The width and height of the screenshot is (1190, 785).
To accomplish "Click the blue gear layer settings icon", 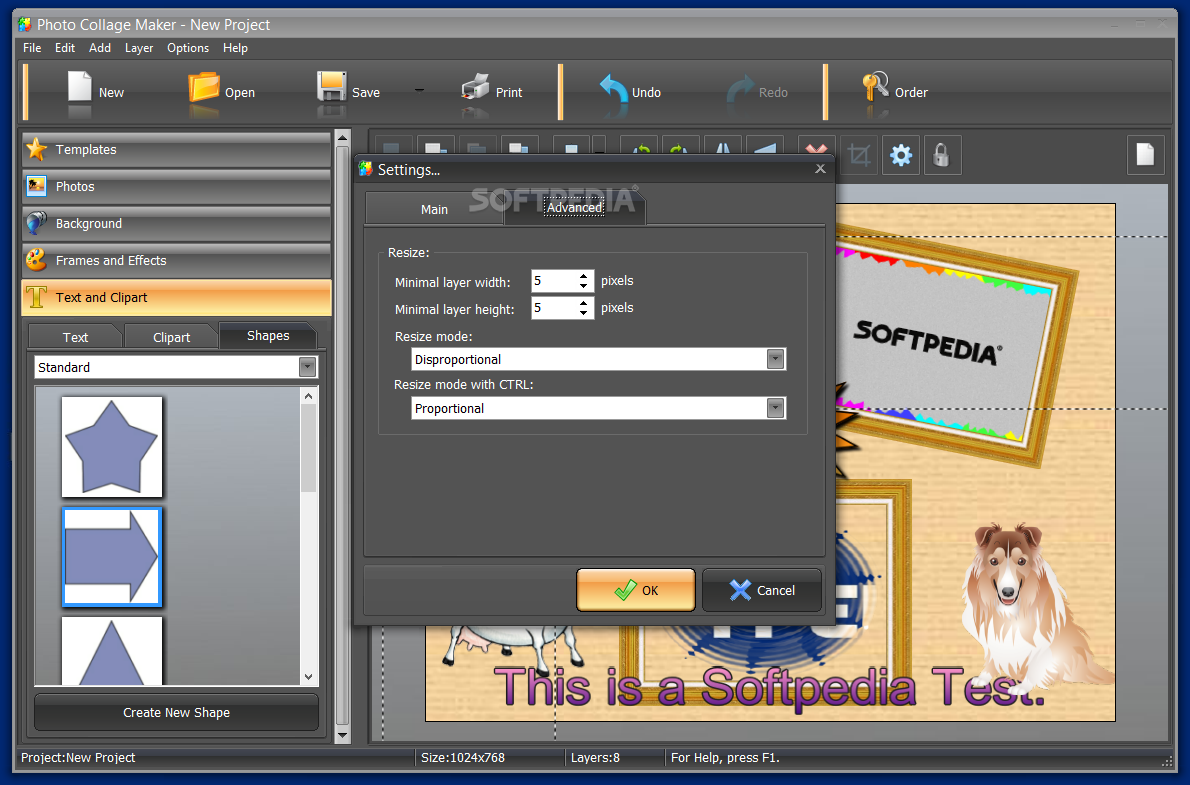I will [901, 156].
